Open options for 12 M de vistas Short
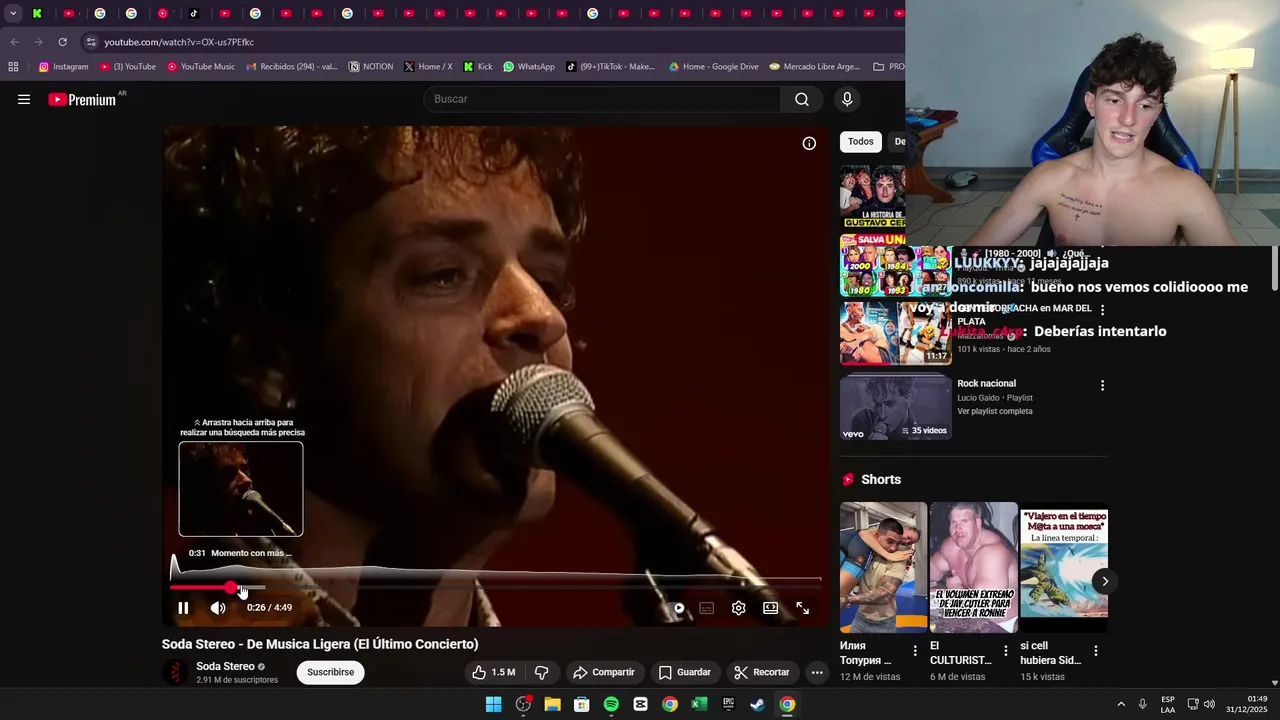The width and height of the screenshot is (1280, 720). (x=915, y=651)
